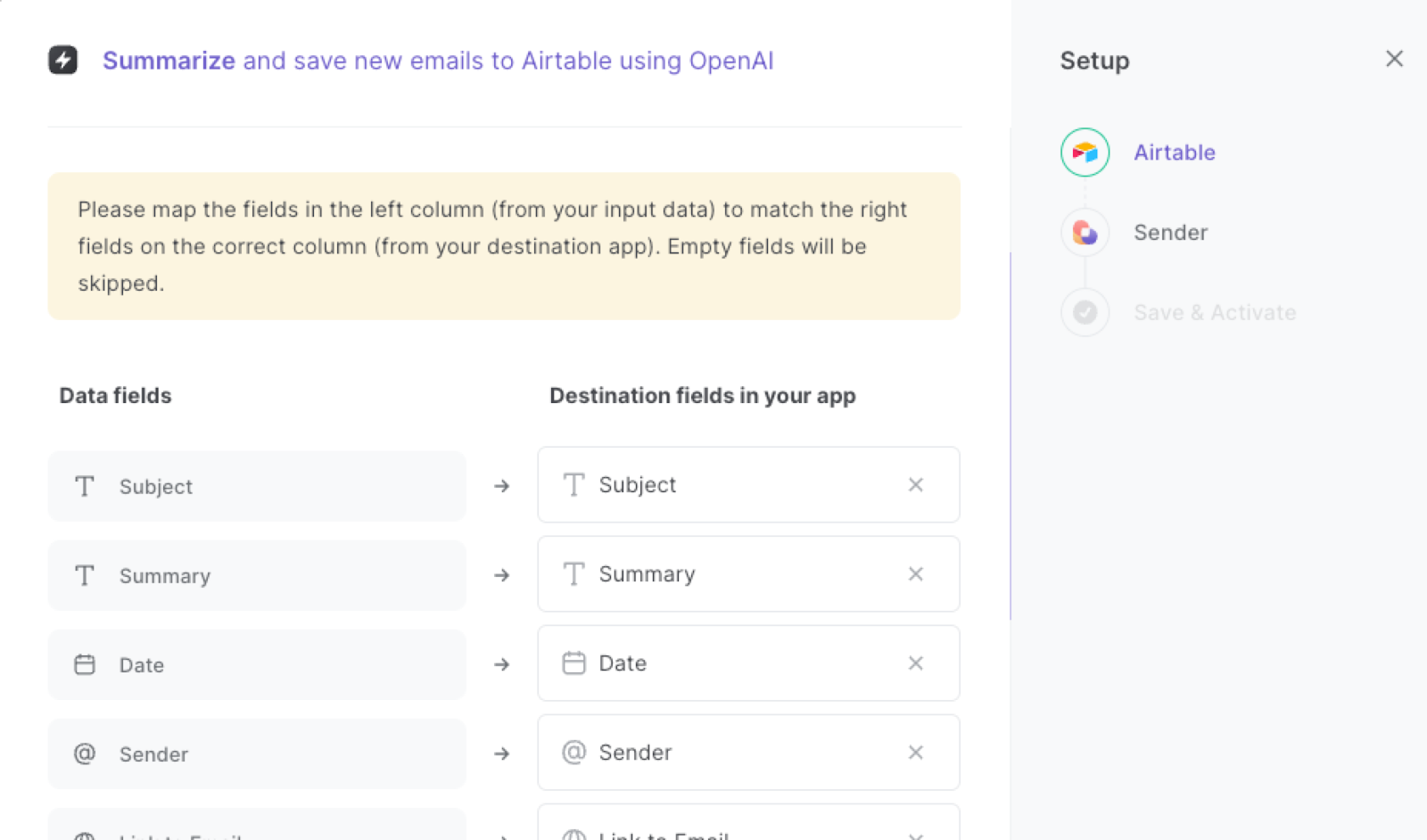Go to the Sender setup step label
1427x840 pixels.
pos(1170,233)
